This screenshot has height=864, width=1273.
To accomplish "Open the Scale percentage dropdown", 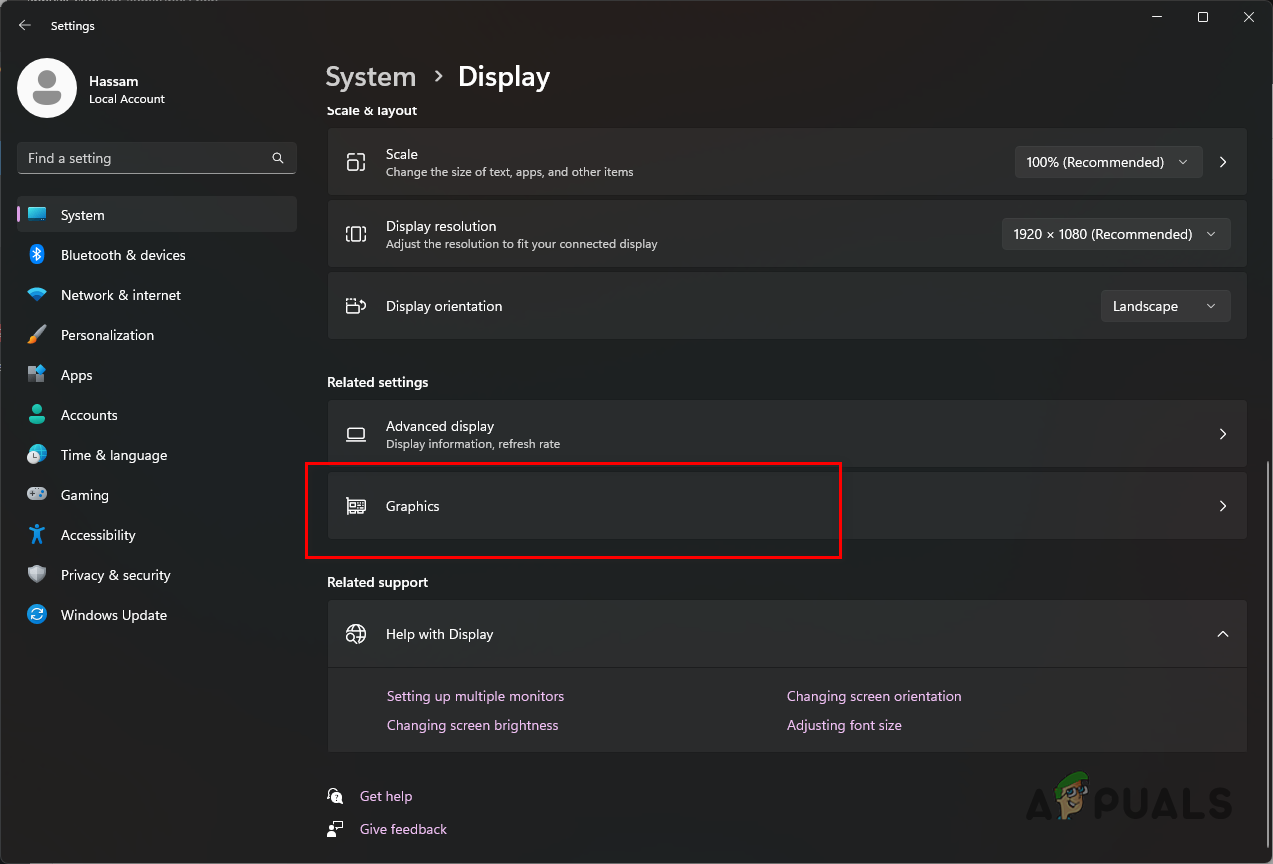I will point(1108,161).
